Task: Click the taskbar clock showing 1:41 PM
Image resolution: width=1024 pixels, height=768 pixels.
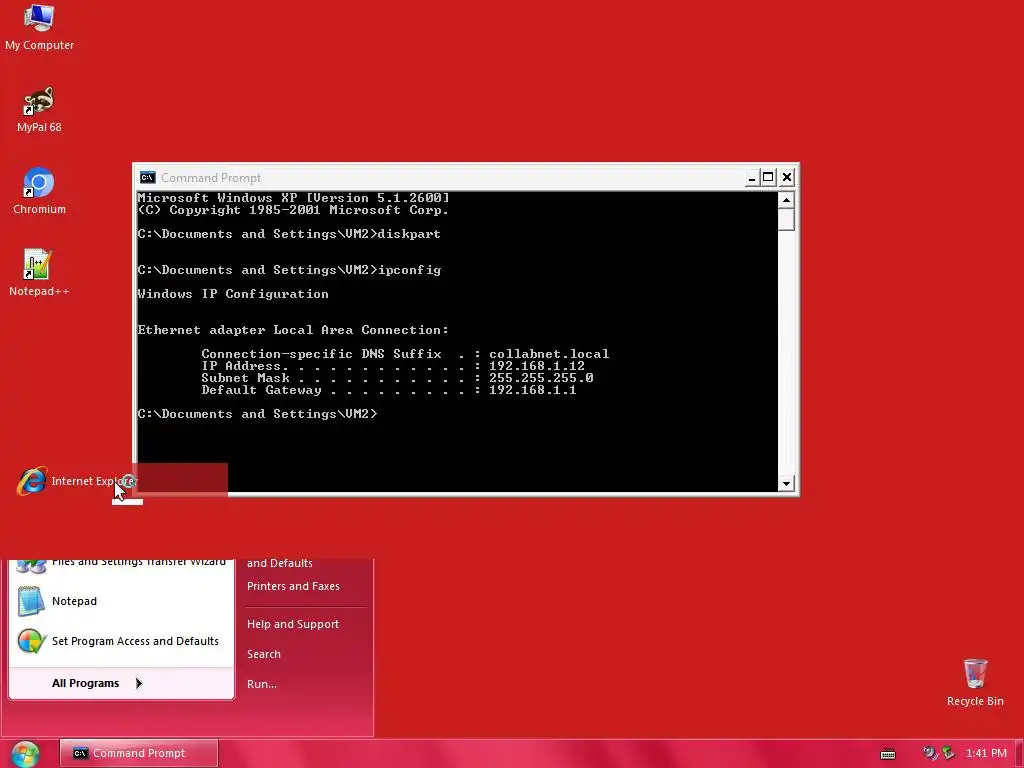Action: click(986, 753)
